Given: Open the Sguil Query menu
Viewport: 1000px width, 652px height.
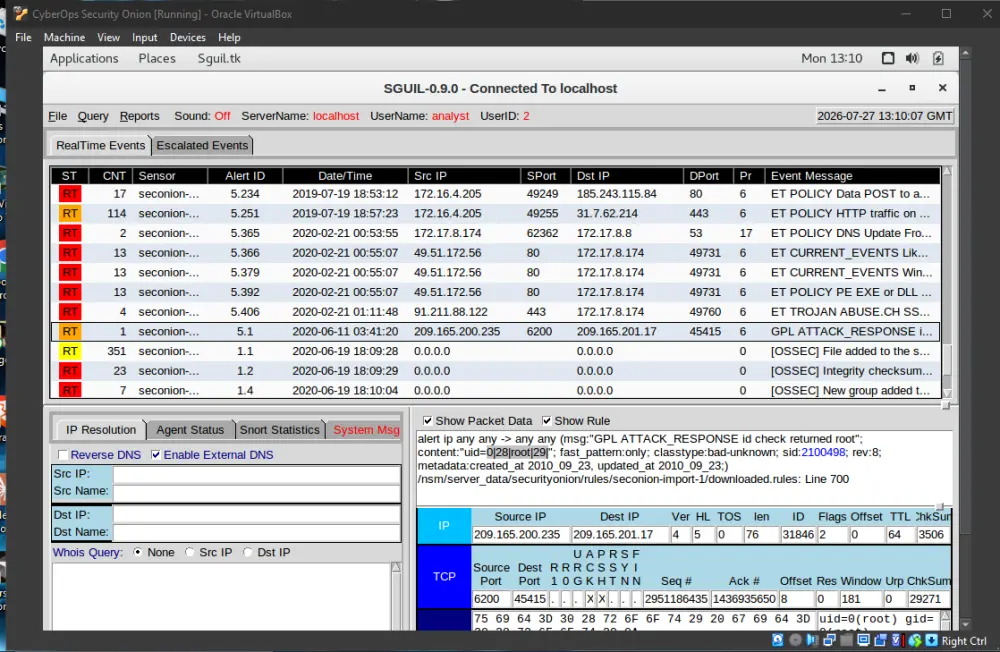Looking at the screenshot, I should [x=93, y=116].
